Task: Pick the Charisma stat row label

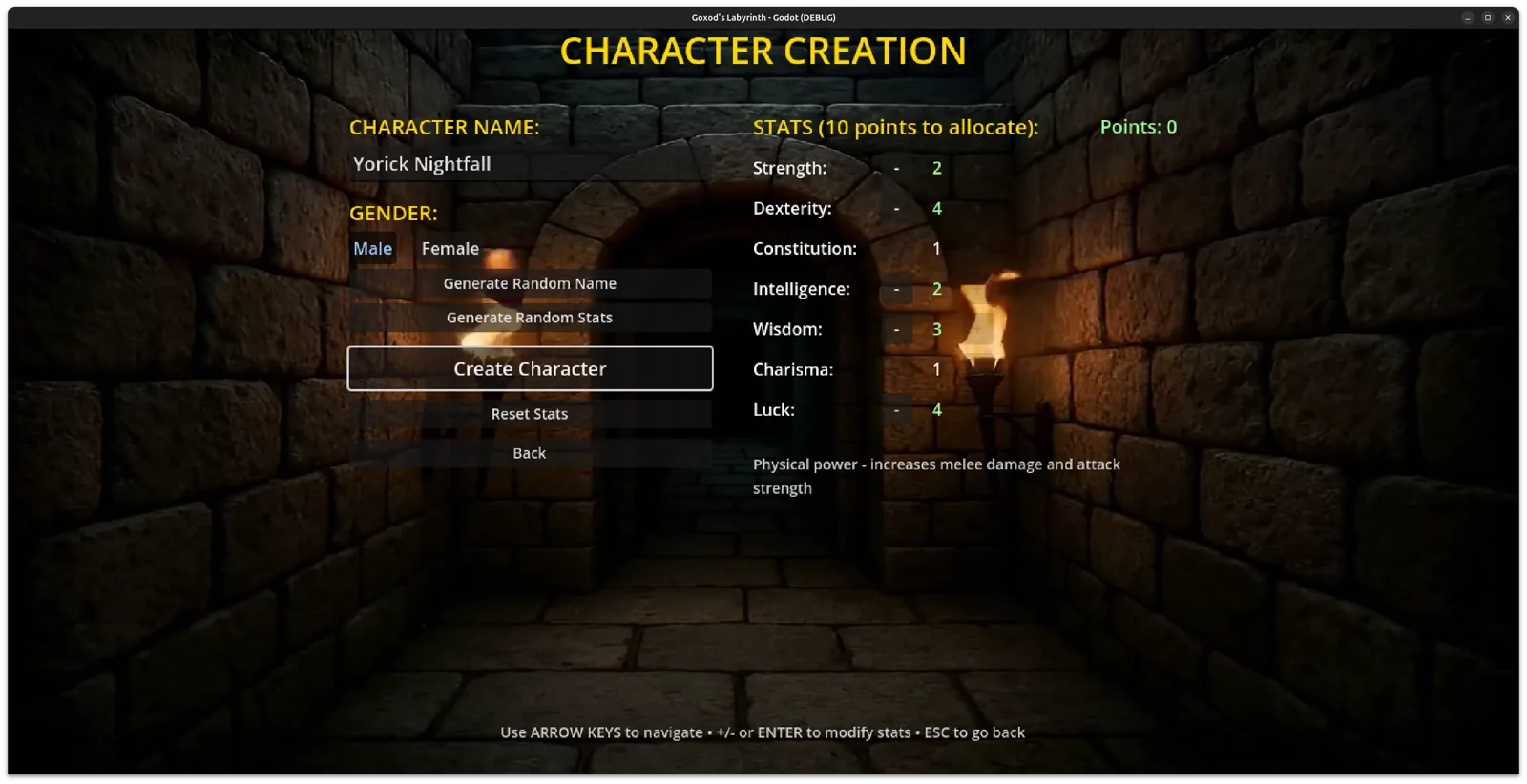Action: pyautogui.click(x=792, y=370)
